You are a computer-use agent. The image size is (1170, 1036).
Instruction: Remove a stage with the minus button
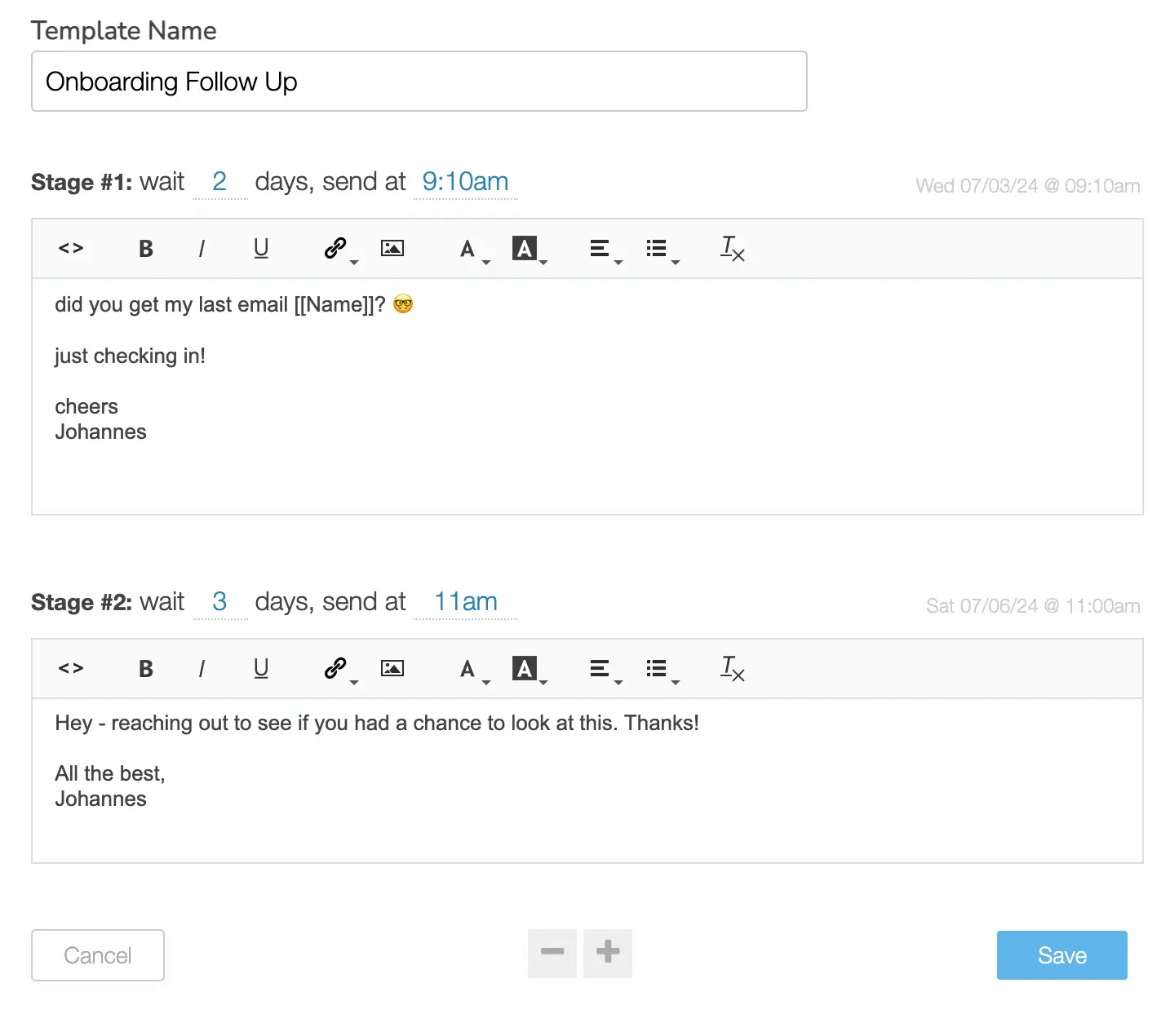click(552, 953)
